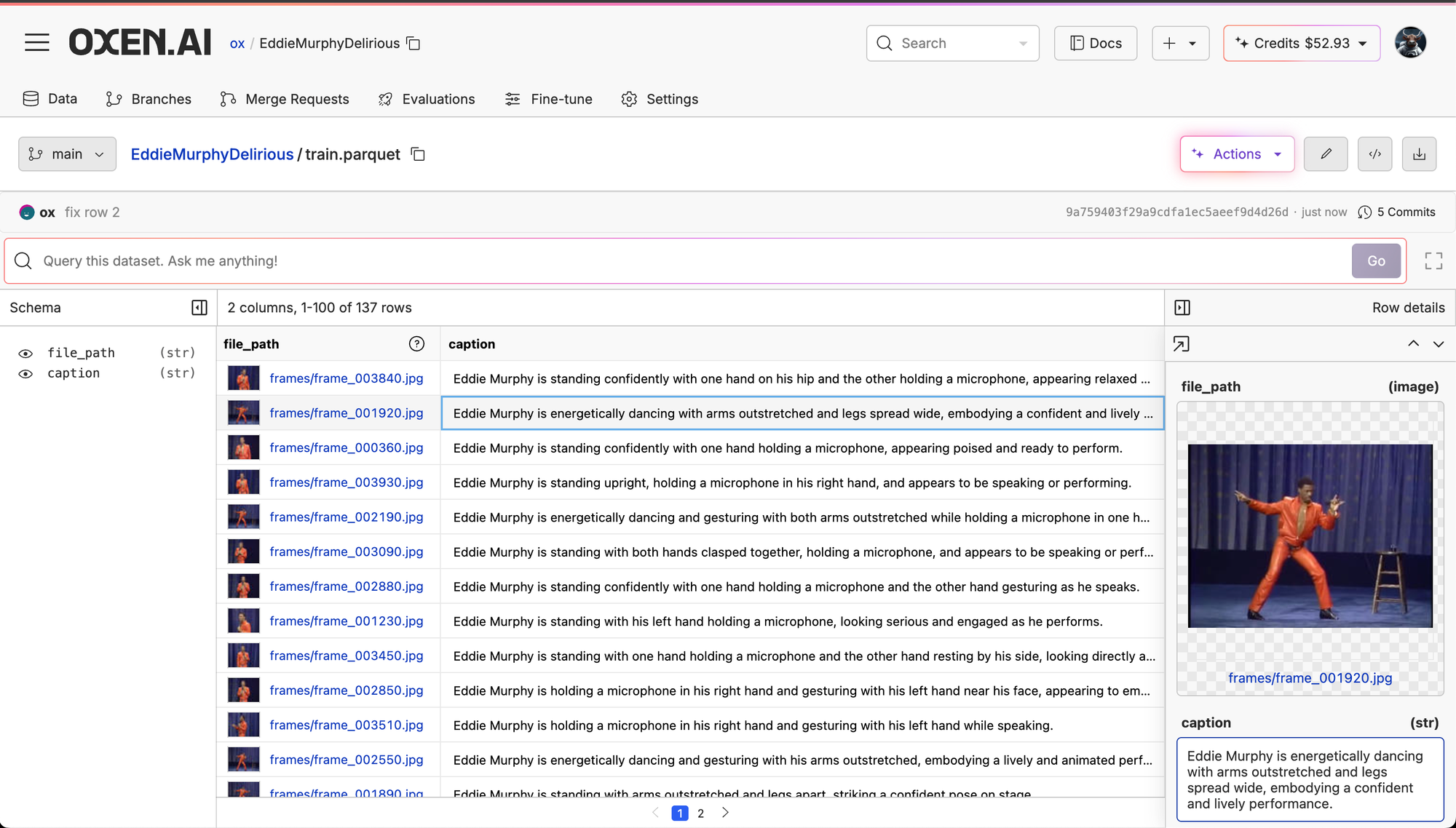Copy the train.parquet file path

(418, 154)
